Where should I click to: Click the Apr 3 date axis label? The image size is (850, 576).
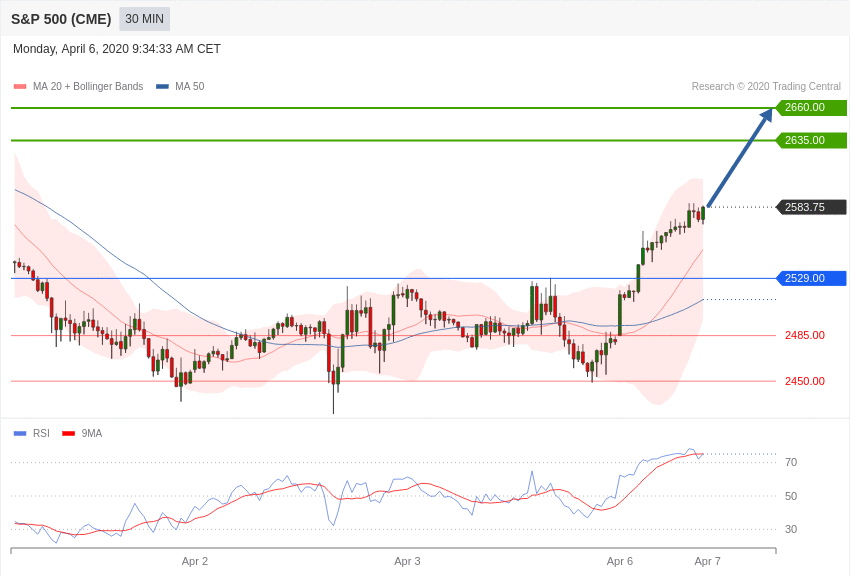pos(407,561)
